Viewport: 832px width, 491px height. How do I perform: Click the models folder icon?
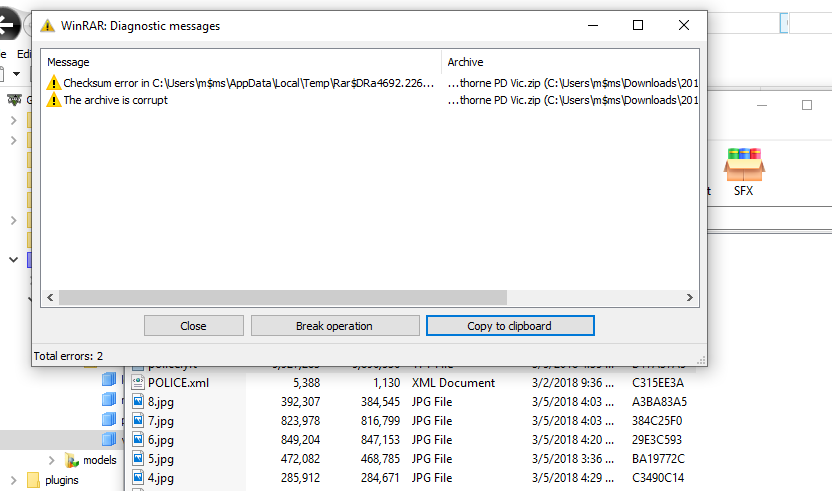click(72, 460)
